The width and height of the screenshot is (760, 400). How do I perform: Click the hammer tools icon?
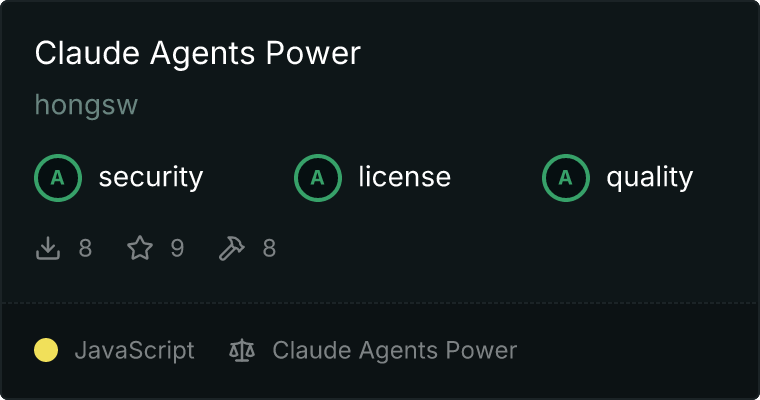pyautogui.click(x=232, y=248)
